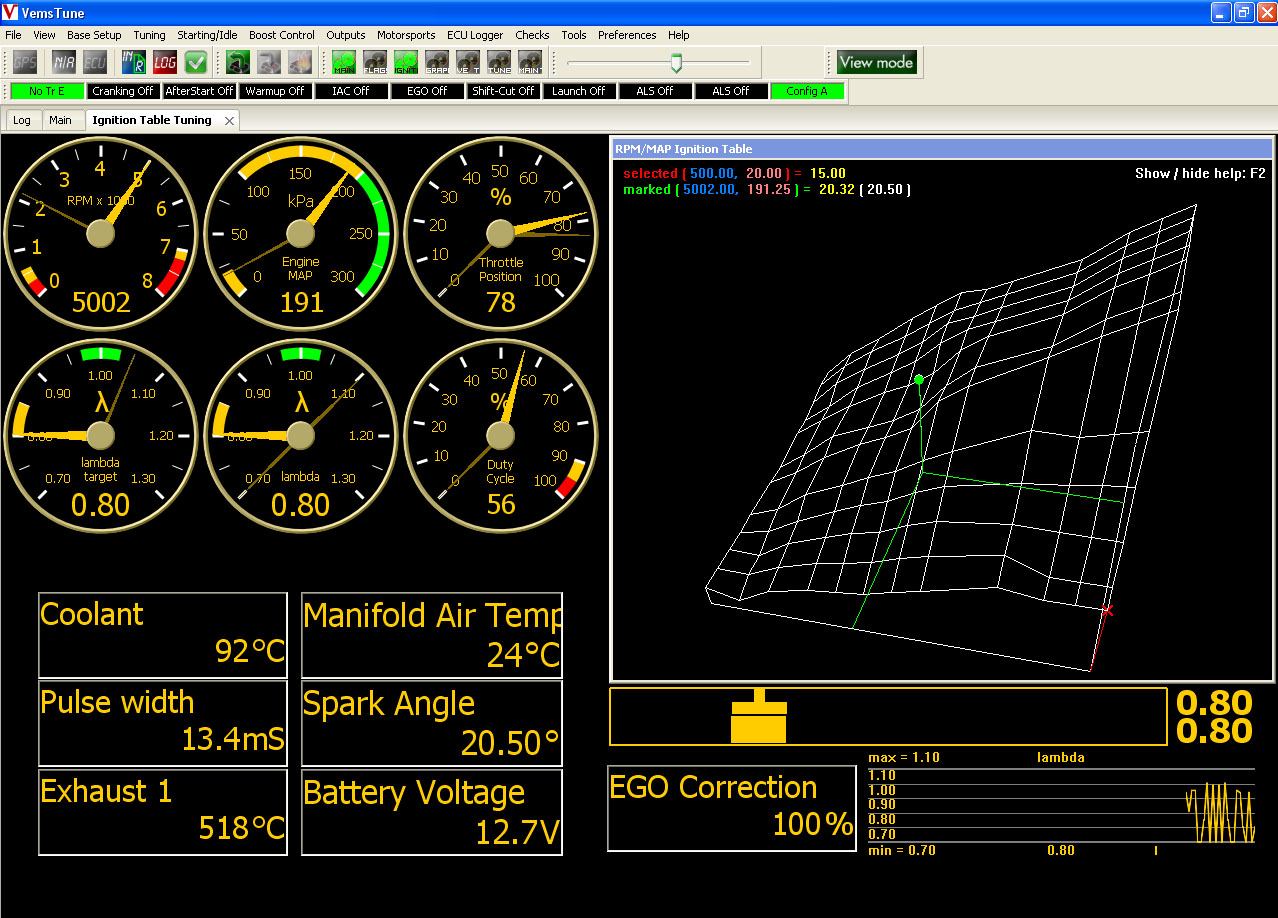Viewport: 1278px width, 918px height.
Task: Open the MAIN gauge group icon
Action: click(x=344, y=62)
